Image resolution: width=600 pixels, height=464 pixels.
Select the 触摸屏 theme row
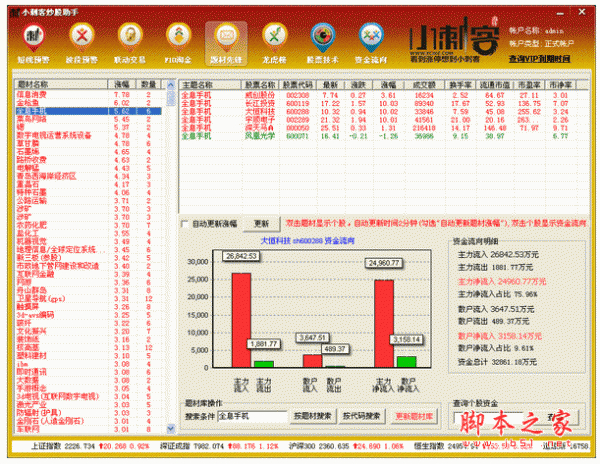point(88,306)
